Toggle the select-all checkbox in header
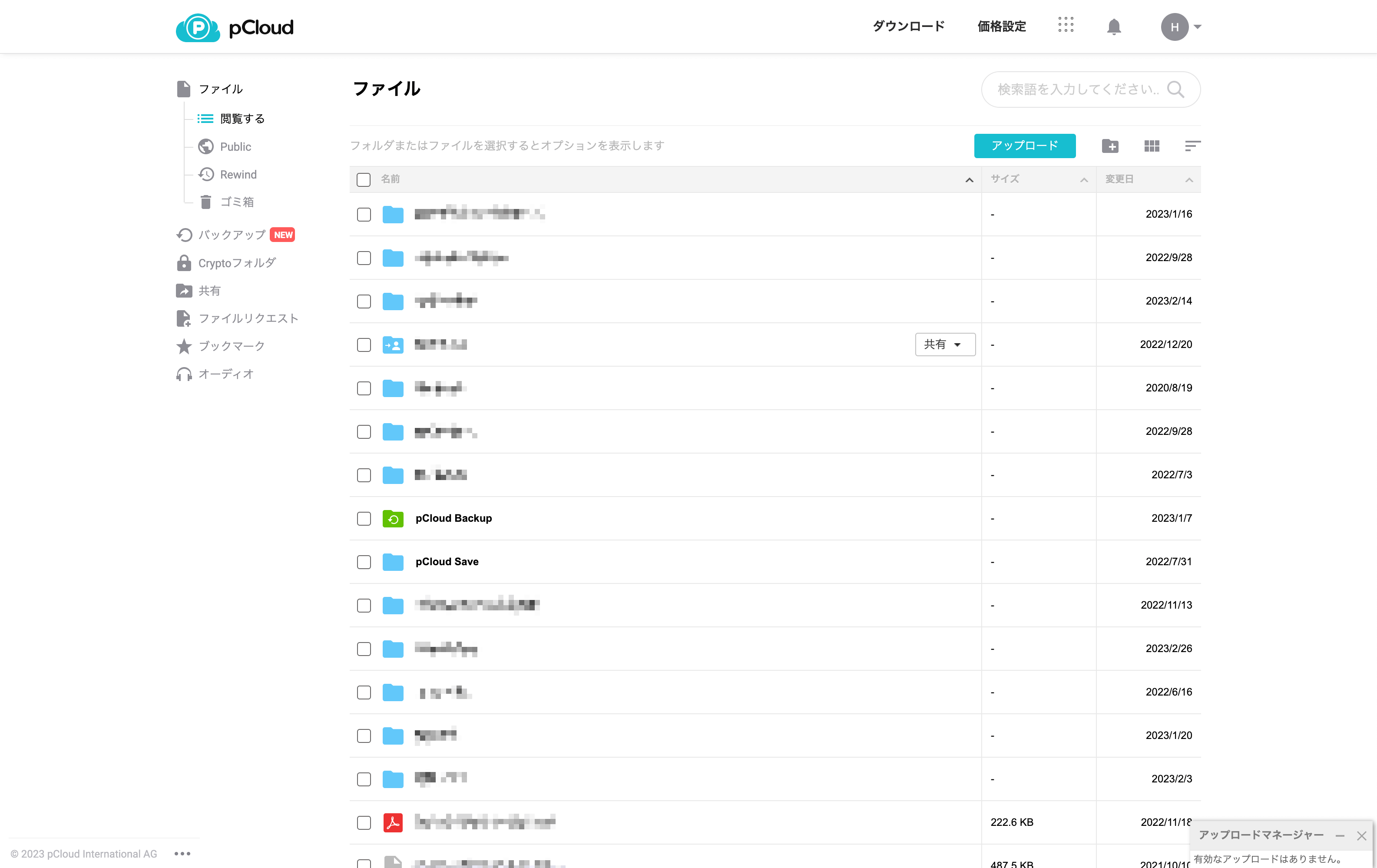 (364, 179)
